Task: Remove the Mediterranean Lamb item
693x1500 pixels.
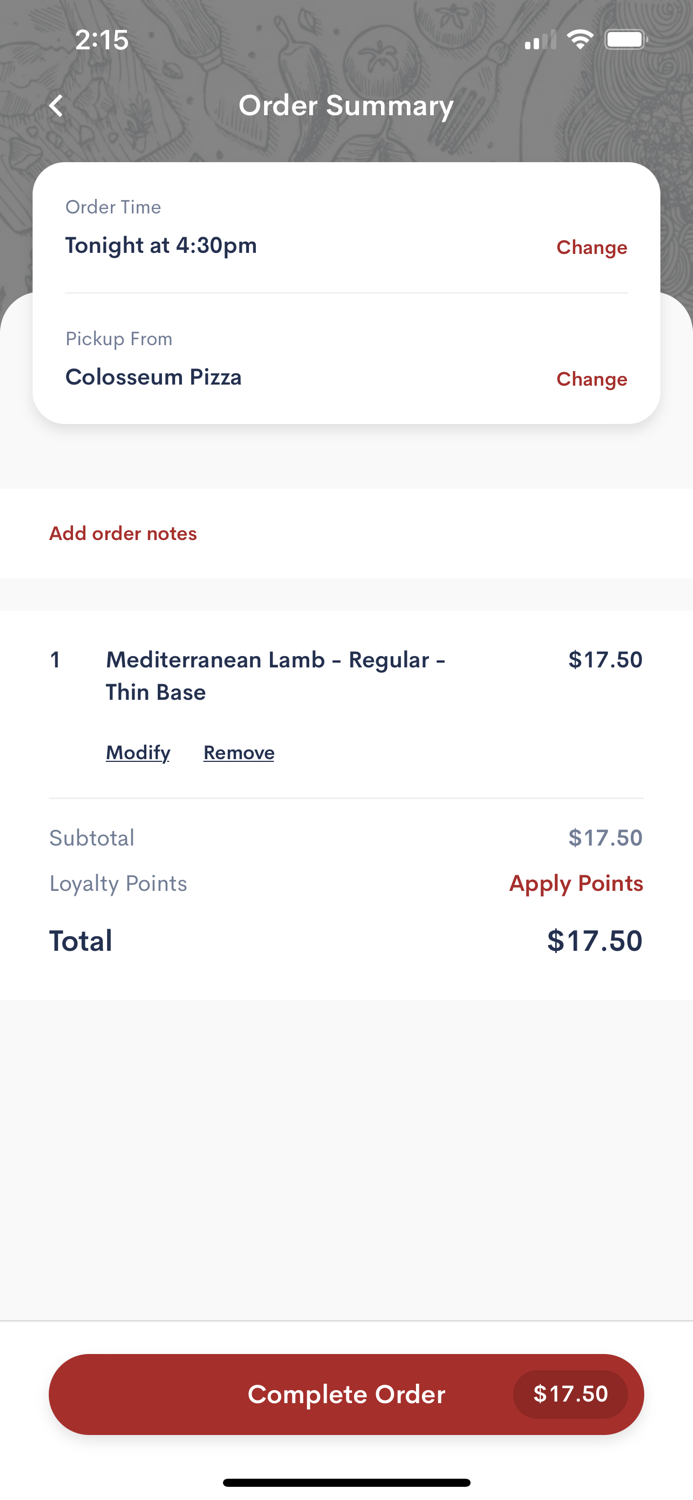Action: click(x=239, y=752)
